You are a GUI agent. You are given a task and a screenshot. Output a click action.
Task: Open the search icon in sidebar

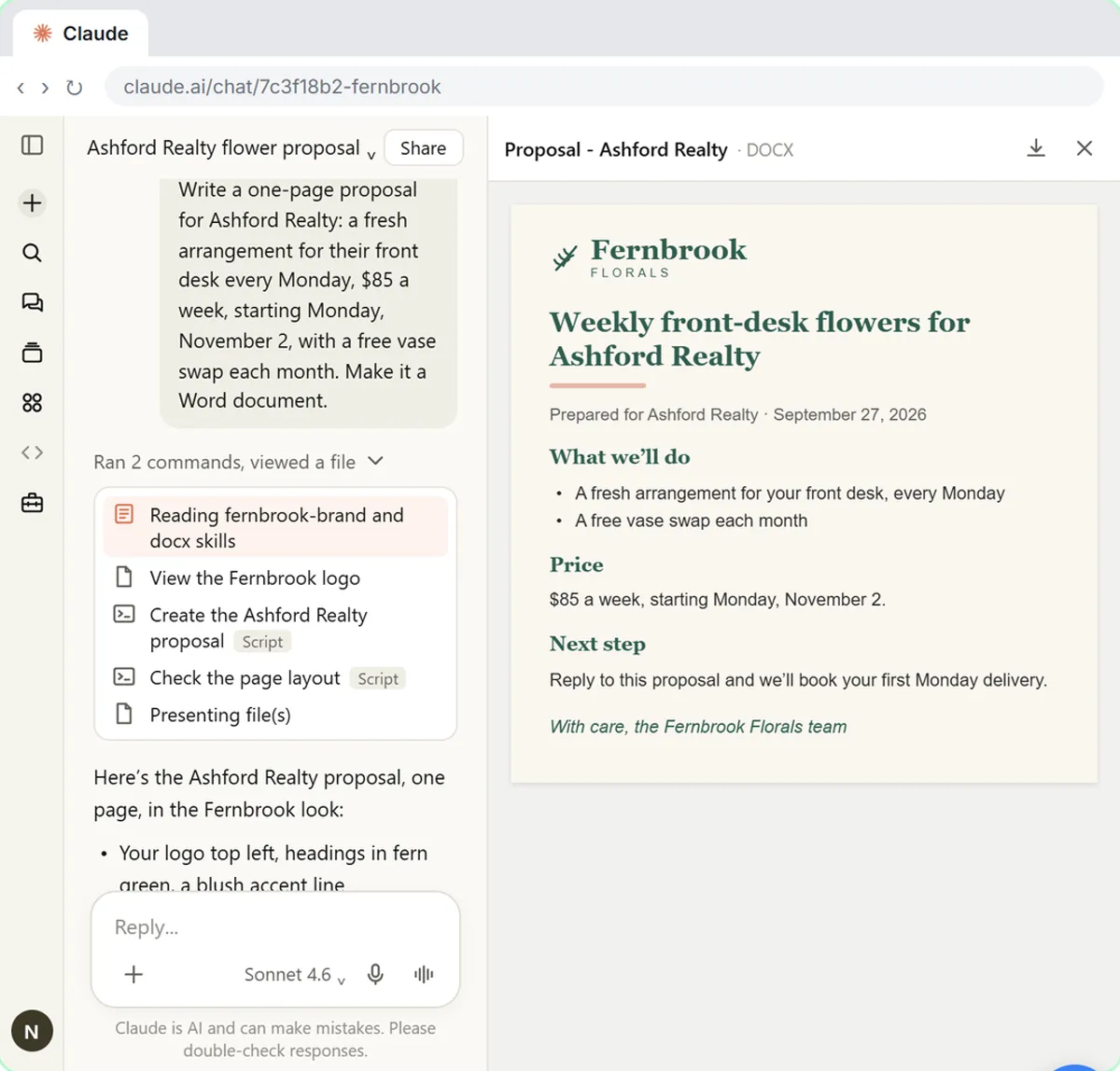coord(32,253)
